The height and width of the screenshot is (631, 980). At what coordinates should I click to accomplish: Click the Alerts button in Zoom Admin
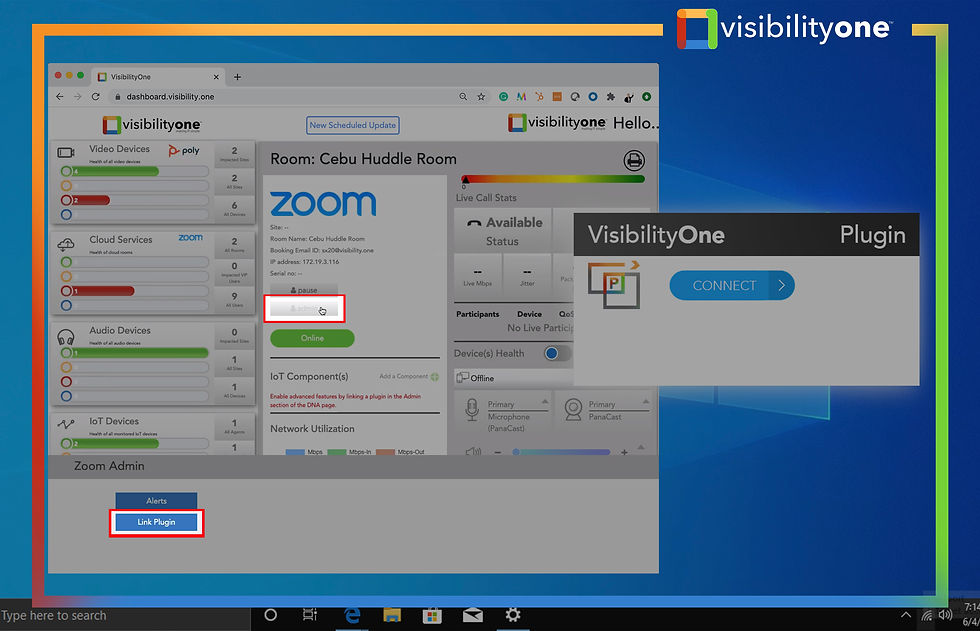click(156, 500)
